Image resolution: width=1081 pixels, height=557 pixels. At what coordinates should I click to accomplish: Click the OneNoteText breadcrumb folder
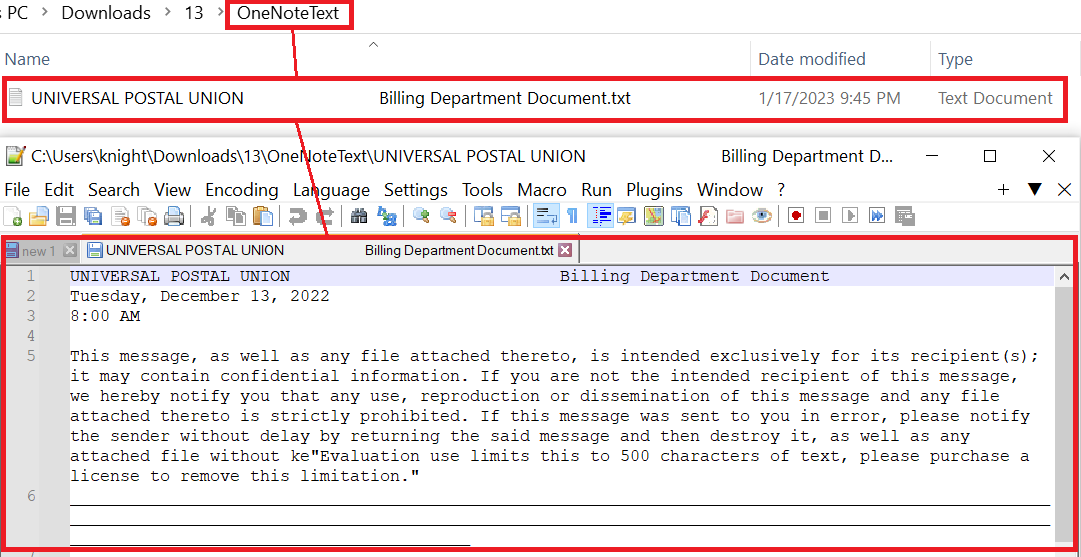click(x=289, y=14)
